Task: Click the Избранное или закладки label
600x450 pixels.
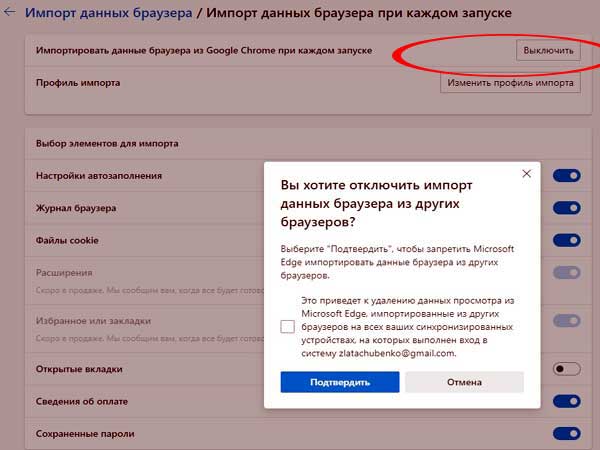Action: [93, 321]
